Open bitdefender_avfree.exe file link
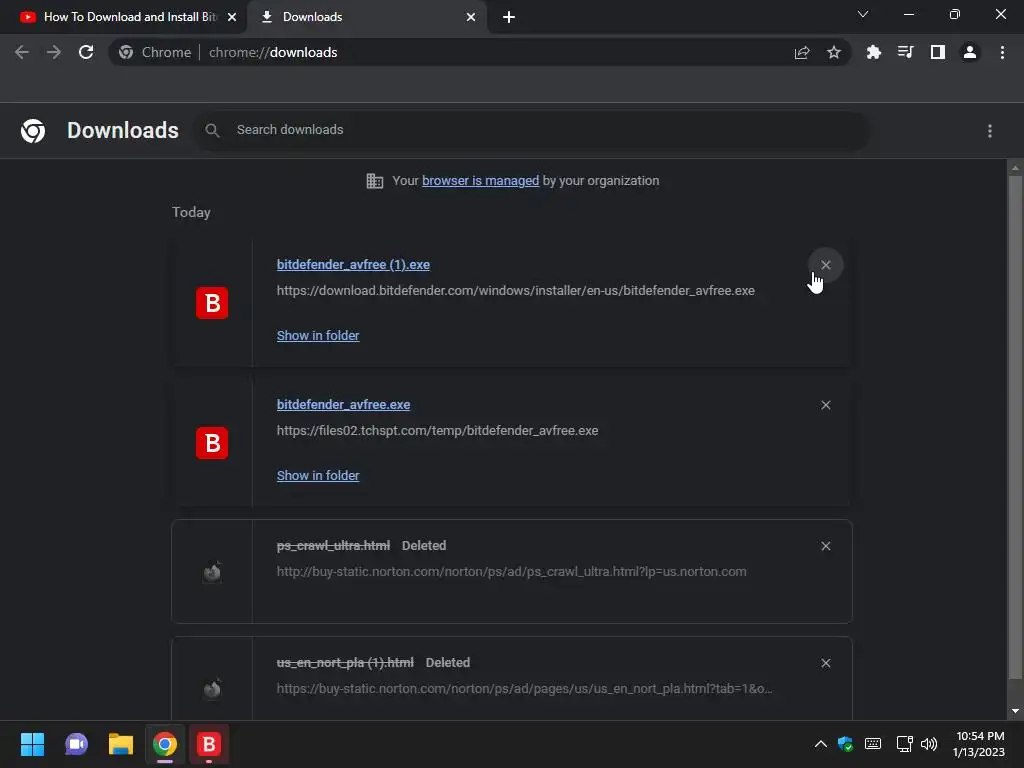 click(x=344, y=405)
